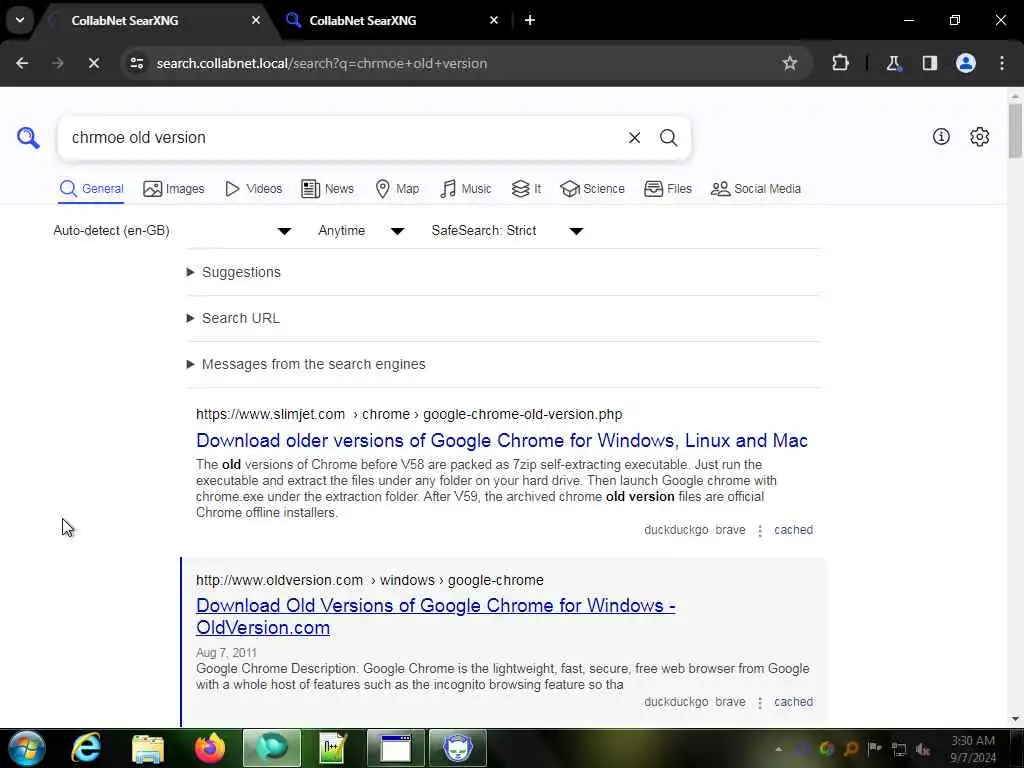Launch Firefox from the taskbar
1024x768 pixels.
(210, 748)
